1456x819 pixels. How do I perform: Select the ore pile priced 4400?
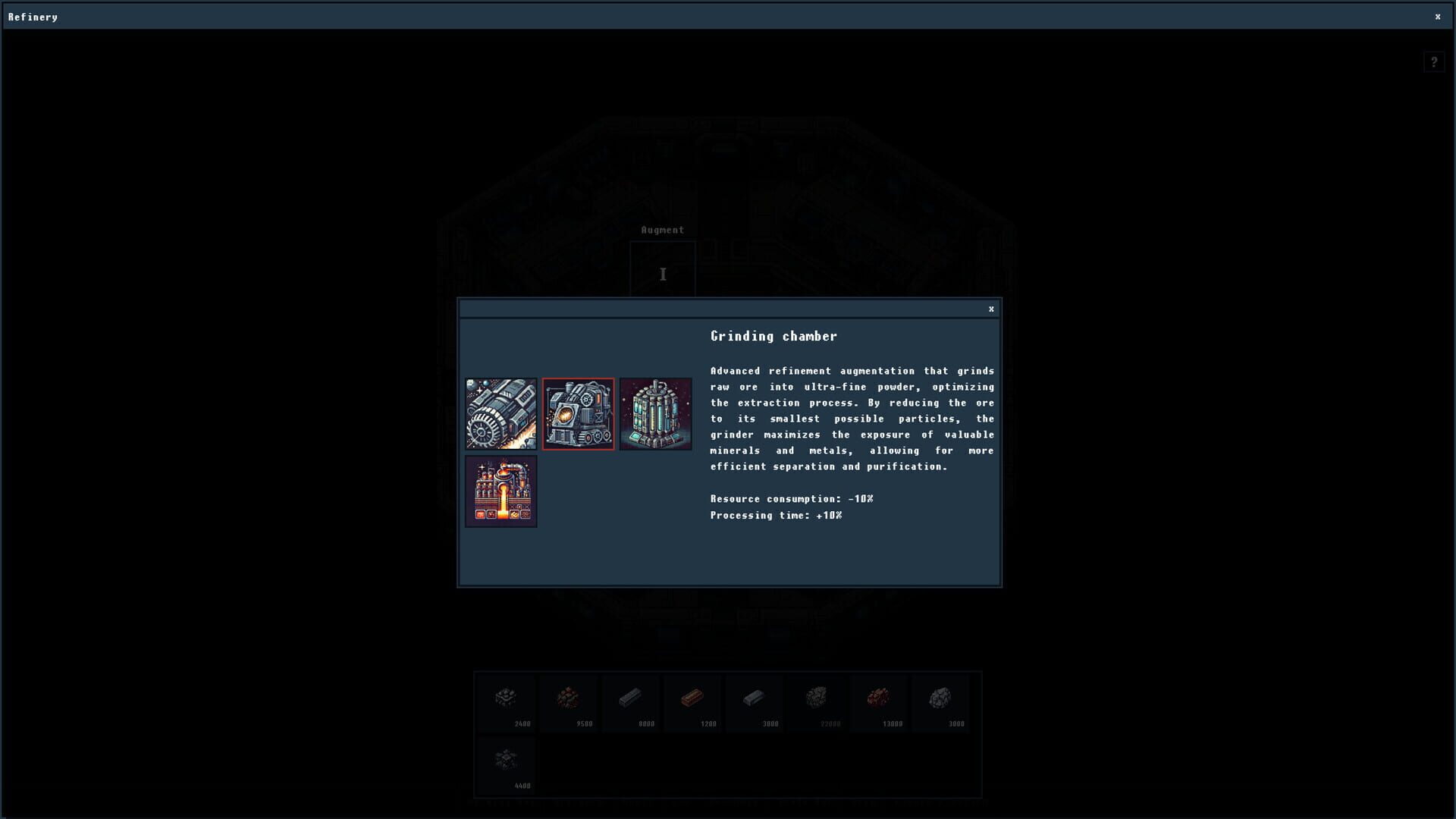[x=507, y=764]
